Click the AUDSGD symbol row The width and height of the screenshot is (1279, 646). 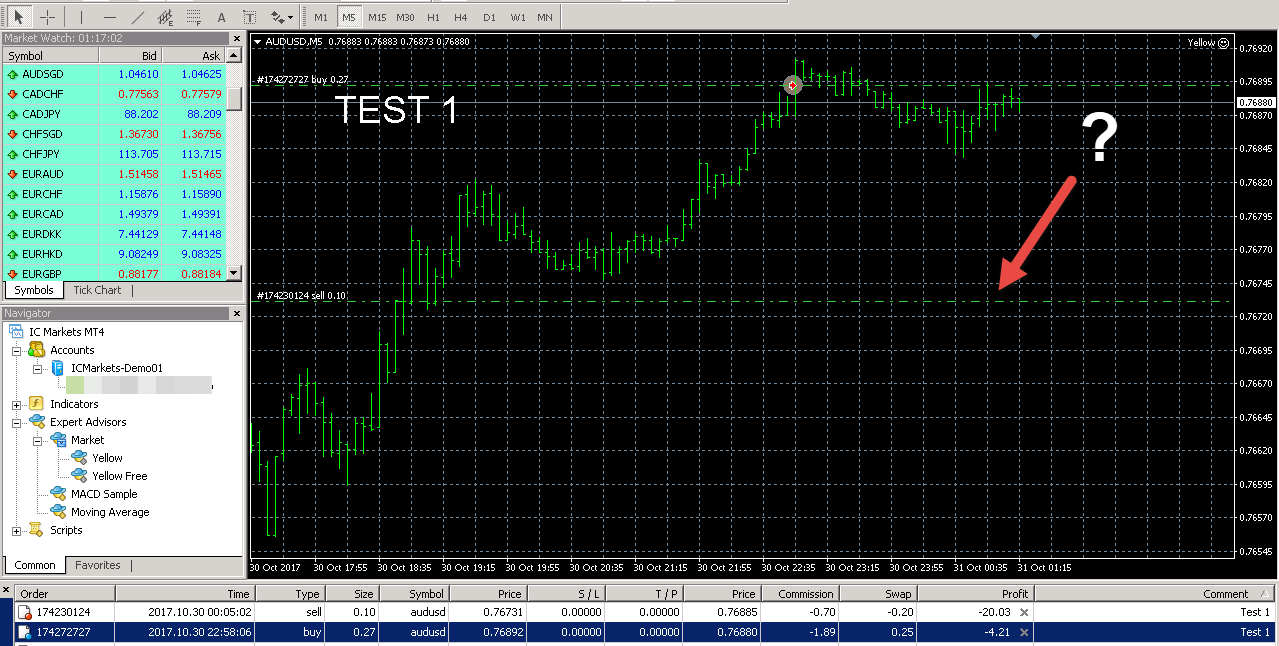[115, 74]
